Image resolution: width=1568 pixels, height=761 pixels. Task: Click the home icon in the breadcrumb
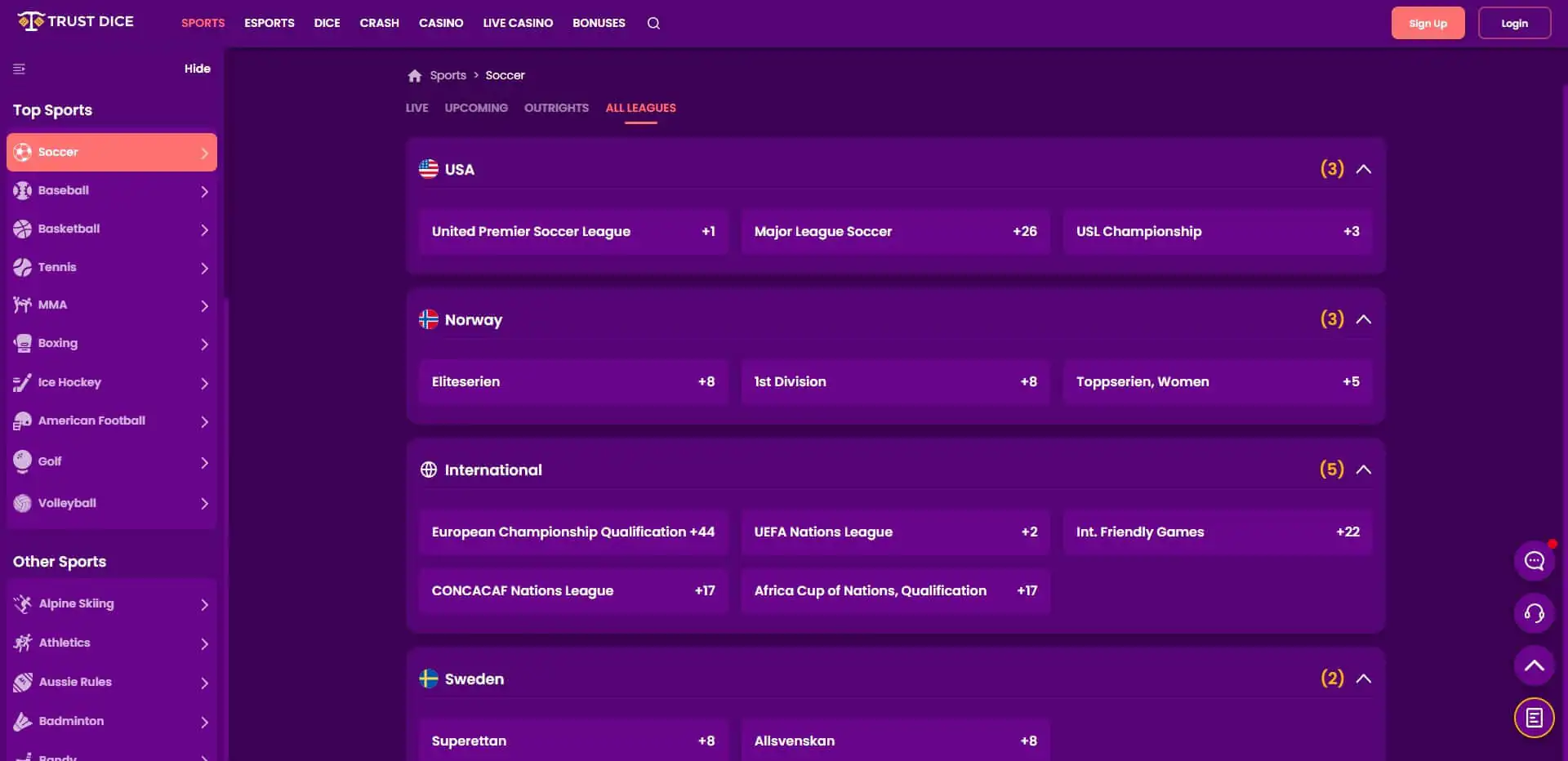(414, 75)
